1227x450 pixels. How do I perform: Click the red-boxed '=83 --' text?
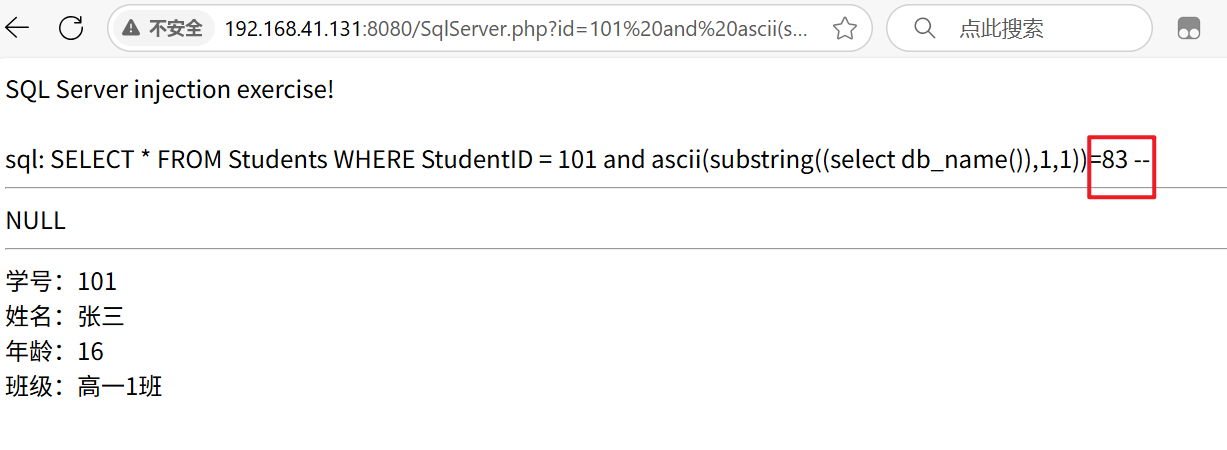click(1123, 160)
